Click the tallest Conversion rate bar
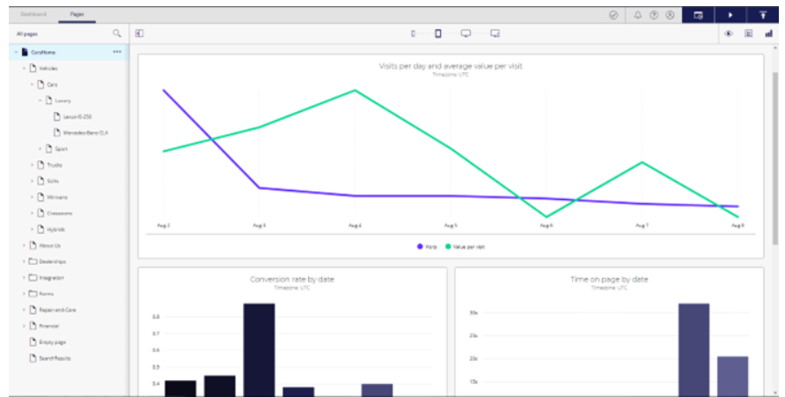 point(259,350)
